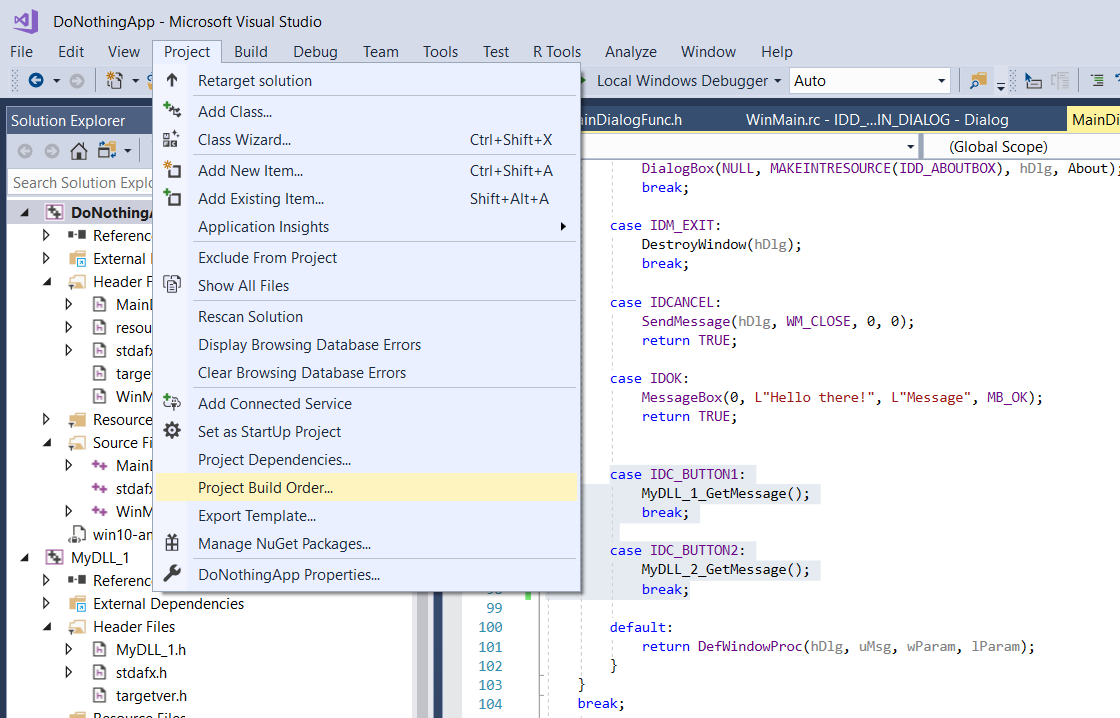Expand the stdafx.h node under MyDLL_1

[69, 672]
